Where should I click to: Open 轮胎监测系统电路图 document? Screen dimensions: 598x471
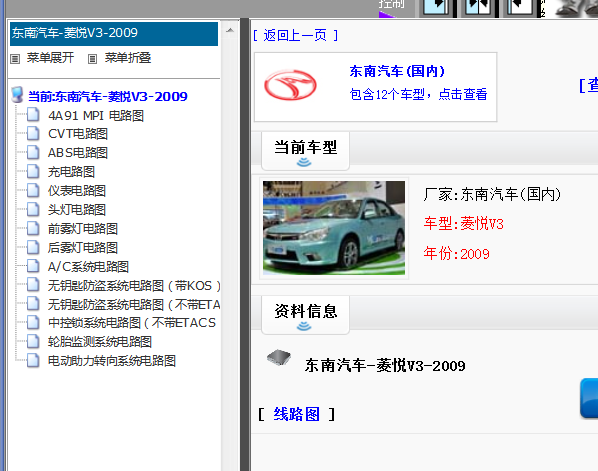(x=100, y=342)
